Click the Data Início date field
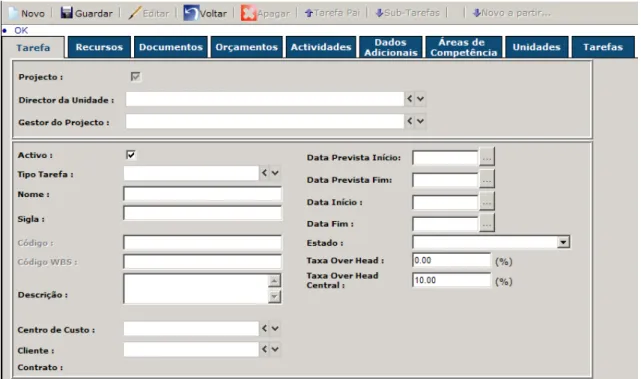 tap(445, 202)
